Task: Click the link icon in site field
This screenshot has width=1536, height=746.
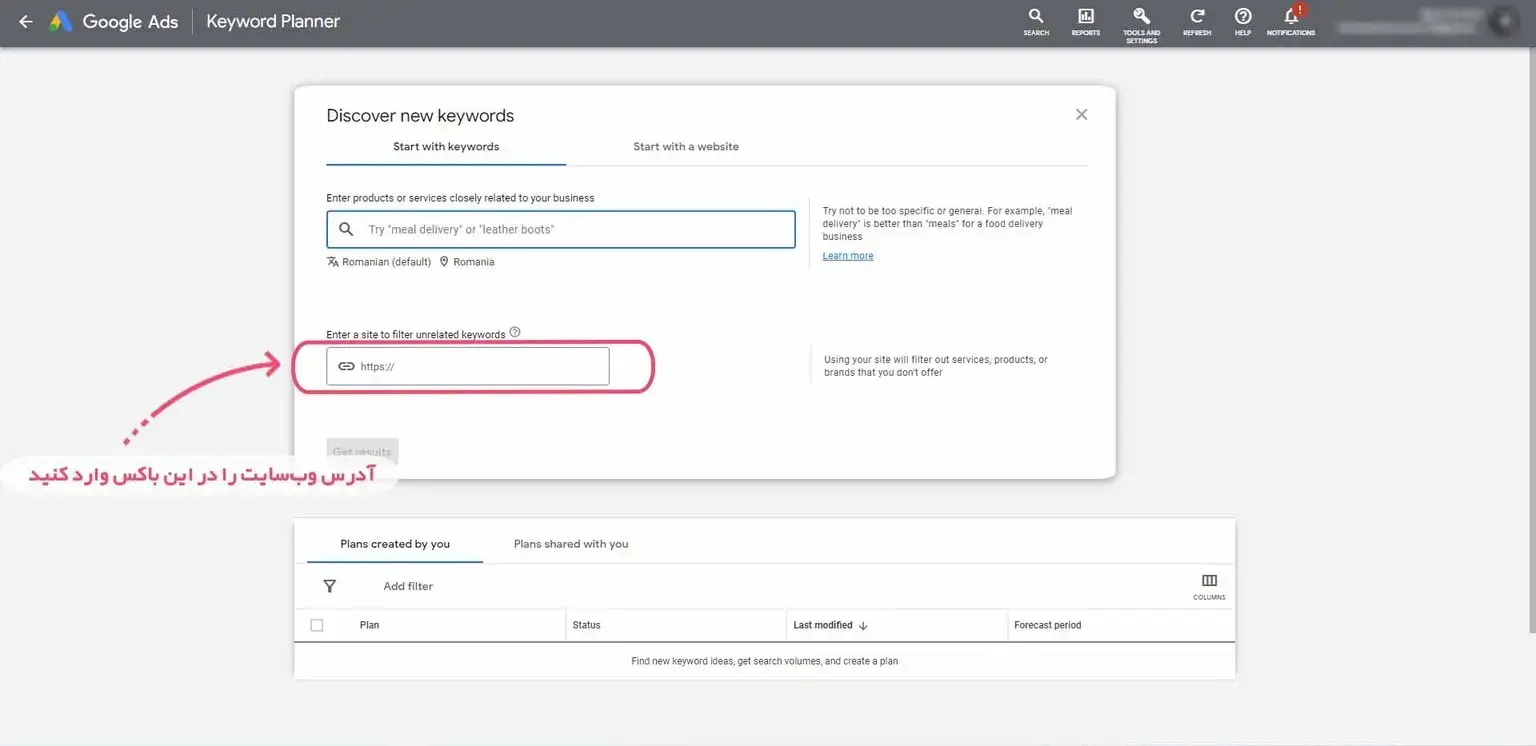Action: click(346, 366)
